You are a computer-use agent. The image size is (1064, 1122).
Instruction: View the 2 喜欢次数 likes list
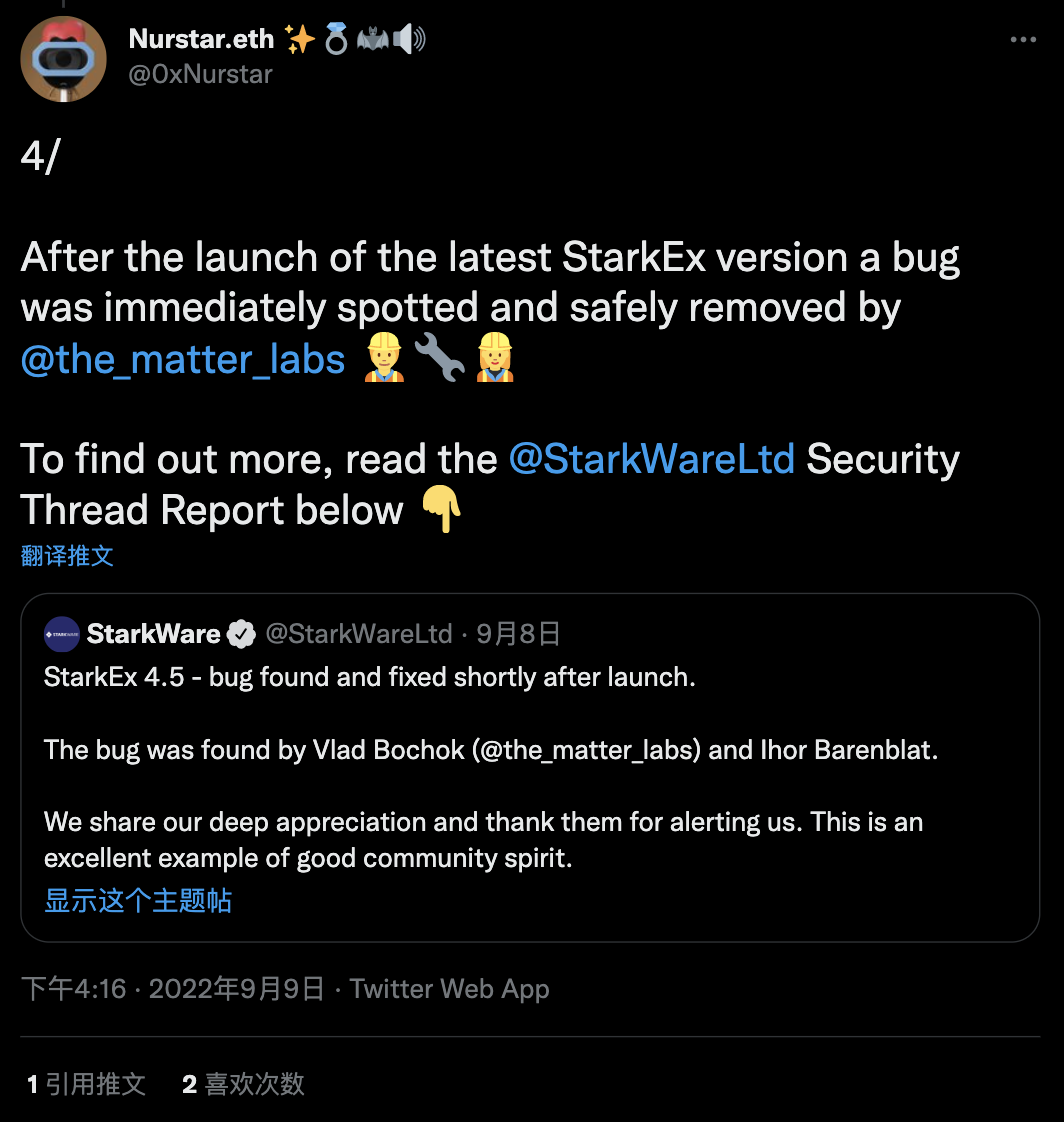pos(243,1084)
